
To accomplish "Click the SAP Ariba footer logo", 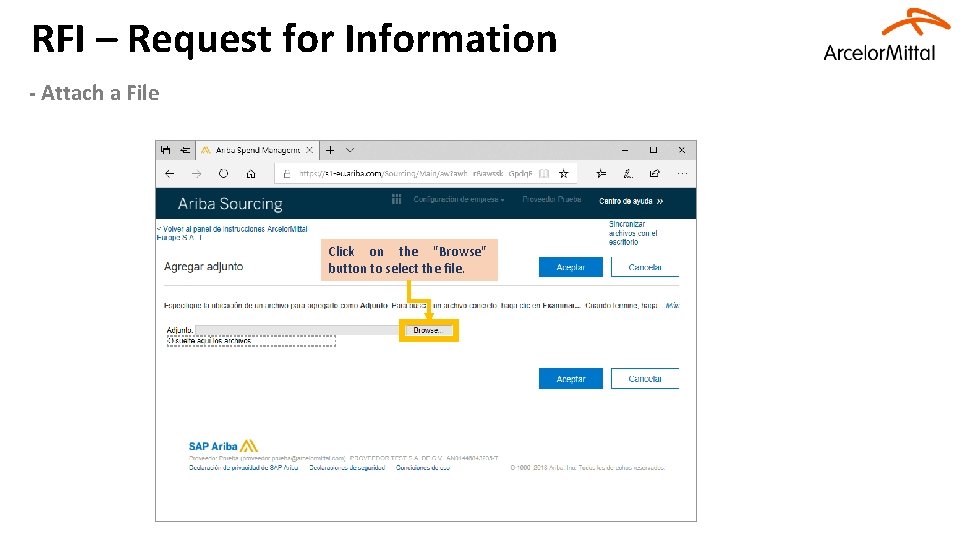I will [223, 446].
